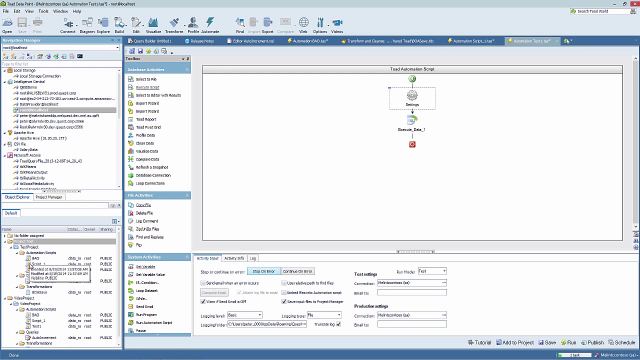
Task: Enable Send email when error occurs
Action: pos(203,283)
